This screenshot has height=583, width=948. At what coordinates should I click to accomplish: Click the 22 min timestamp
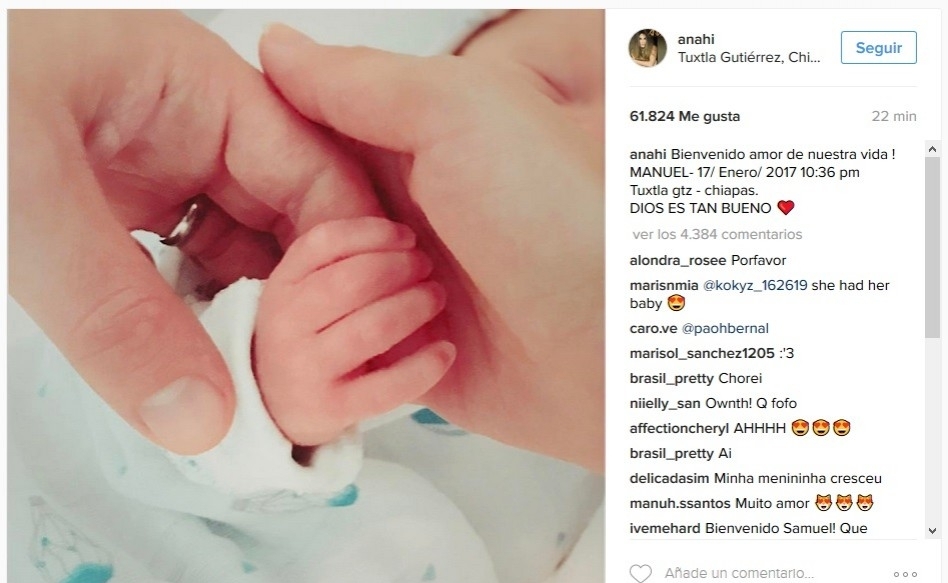(x=894, y=116)
